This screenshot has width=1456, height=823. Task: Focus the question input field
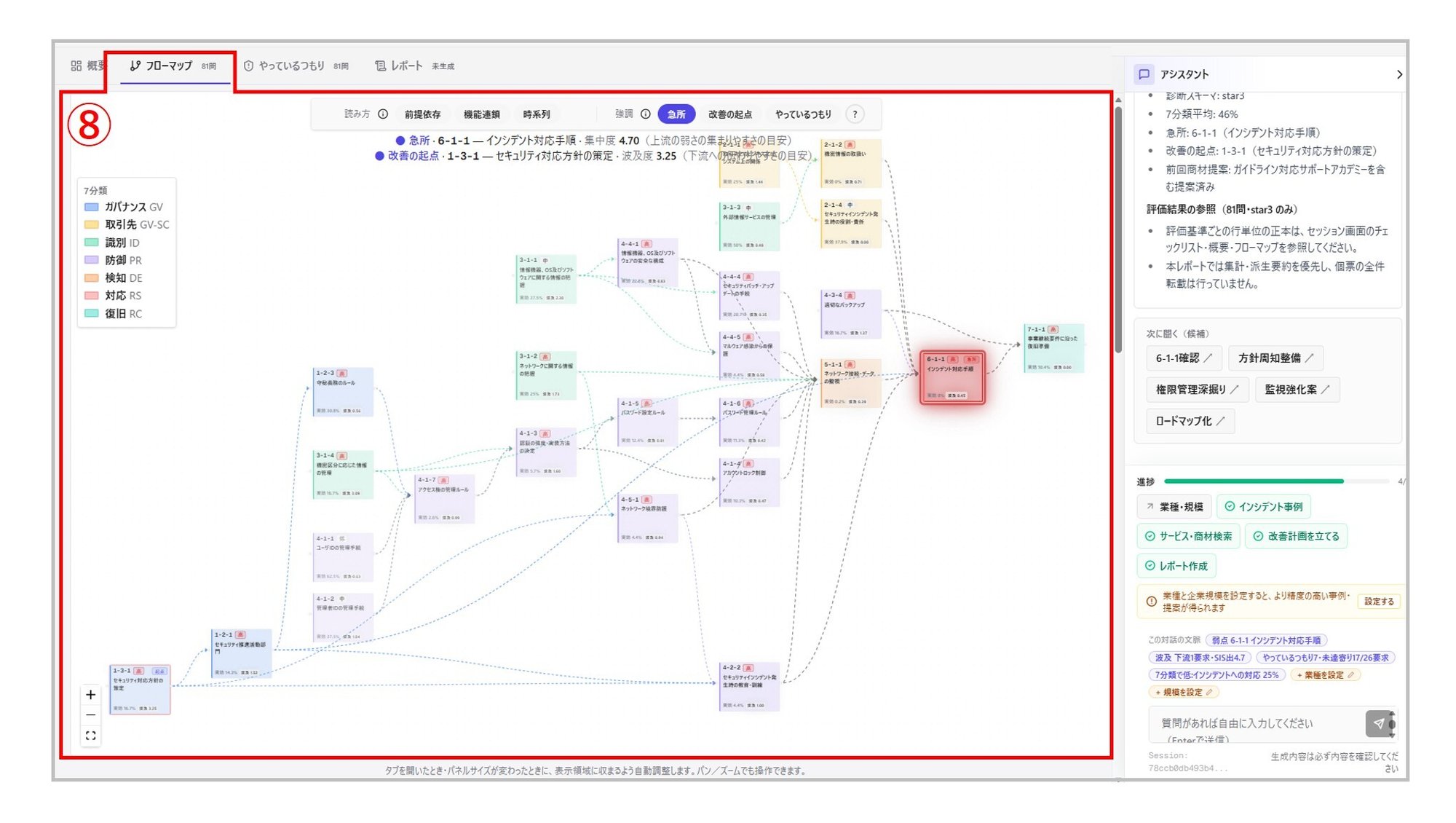coord(1257,725)
